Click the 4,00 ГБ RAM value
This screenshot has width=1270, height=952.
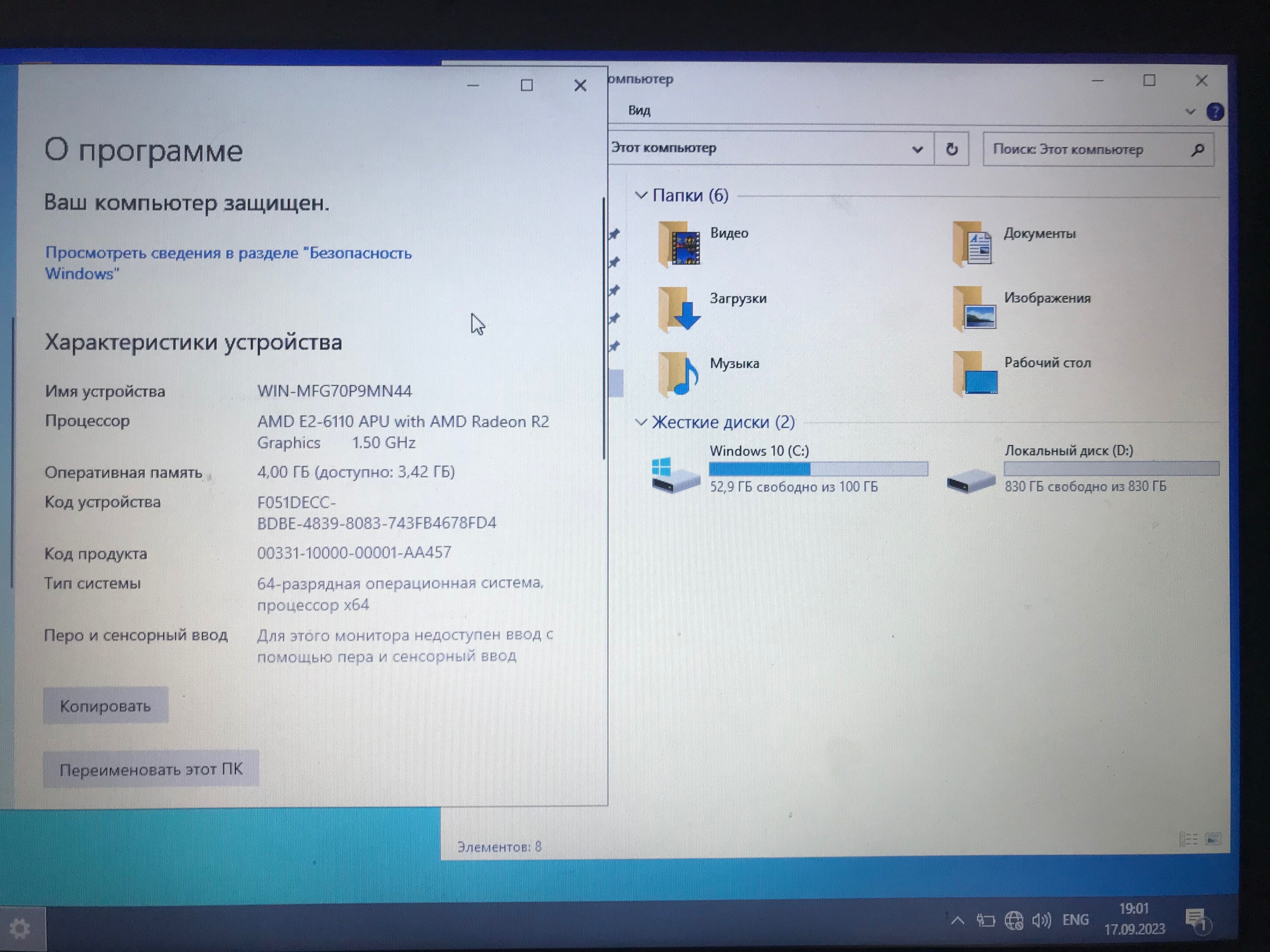coord(356,472)
